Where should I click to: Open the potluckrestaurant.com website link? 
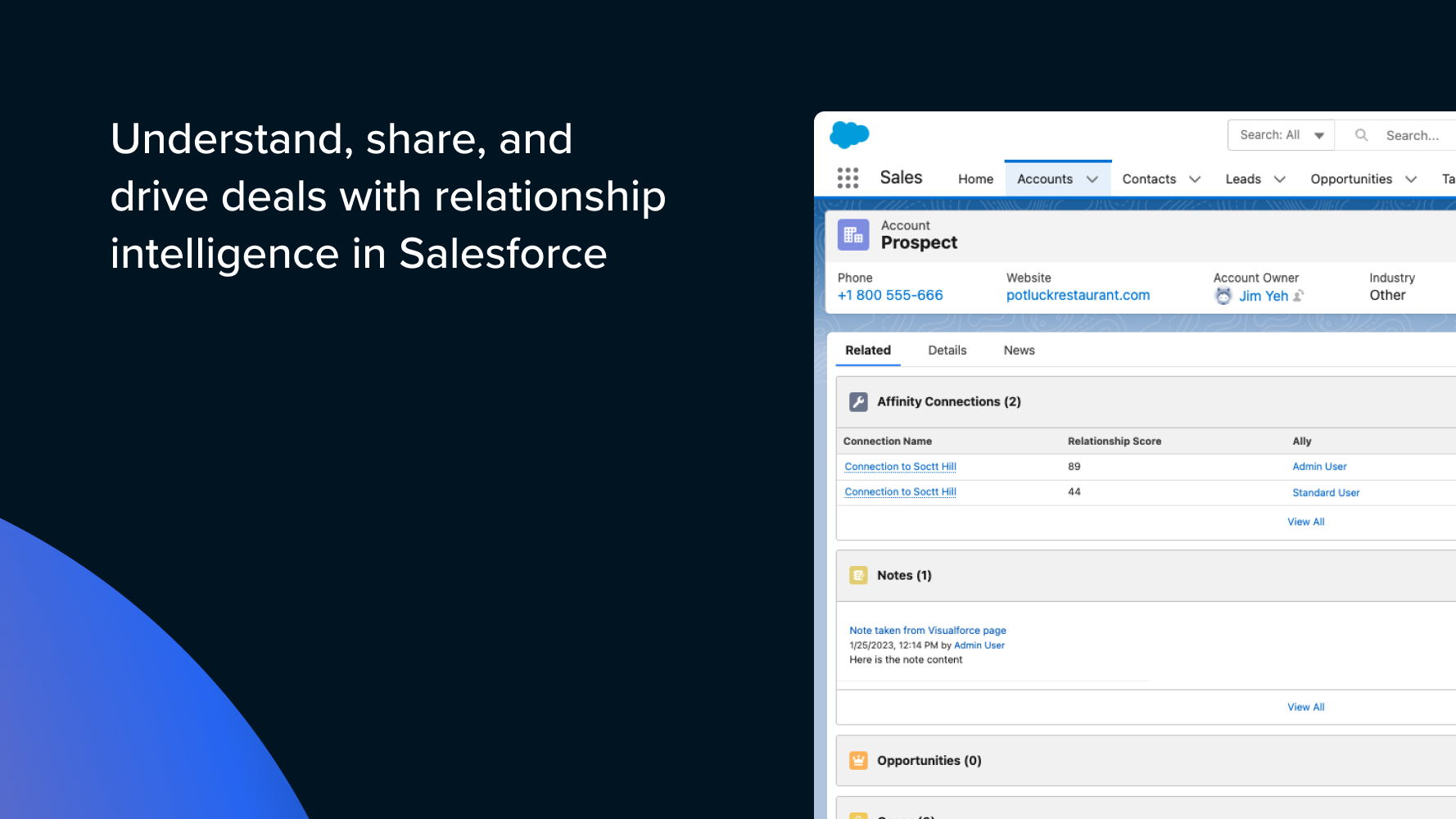click(1078, 295)
